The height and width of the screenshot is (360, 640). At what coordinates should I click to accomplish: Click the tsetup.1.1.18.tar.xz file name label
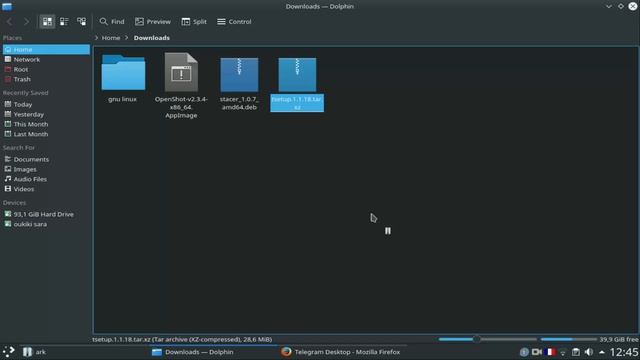click(x=297, y=103)
